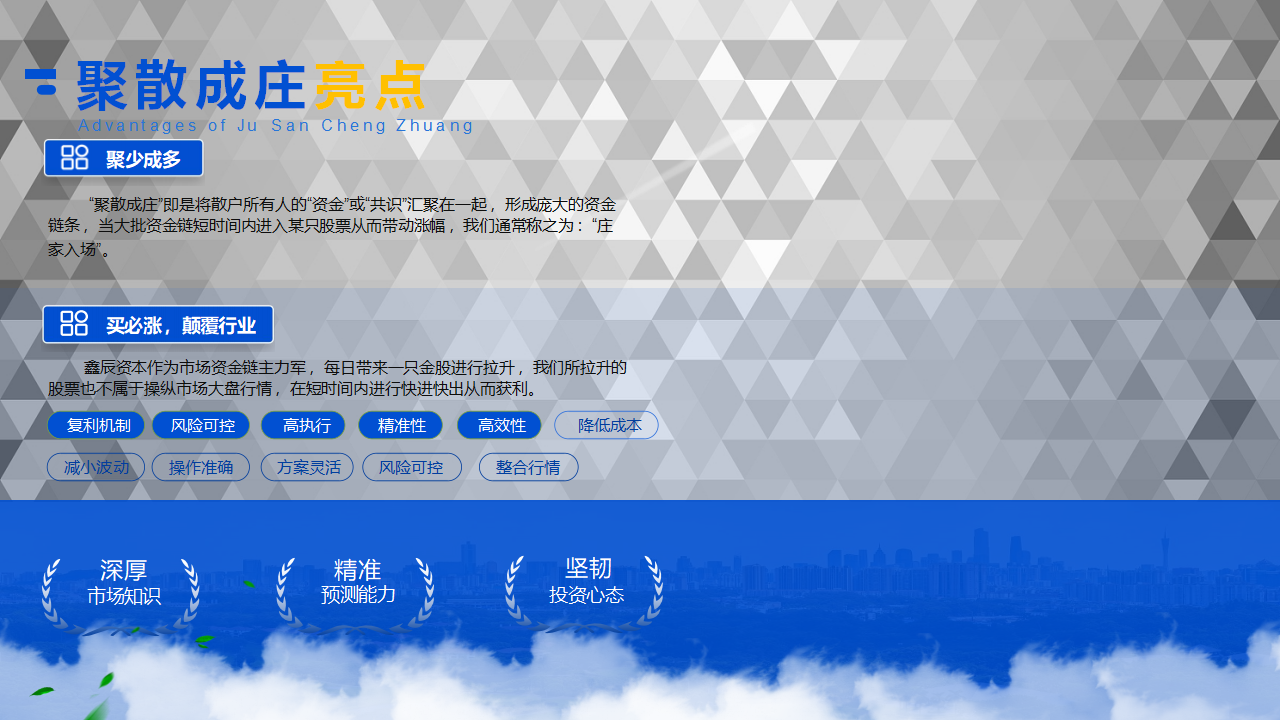
Task: Choose the outlined 风险可控 tag
Action: pyautogui.click(x=411, y=467)
